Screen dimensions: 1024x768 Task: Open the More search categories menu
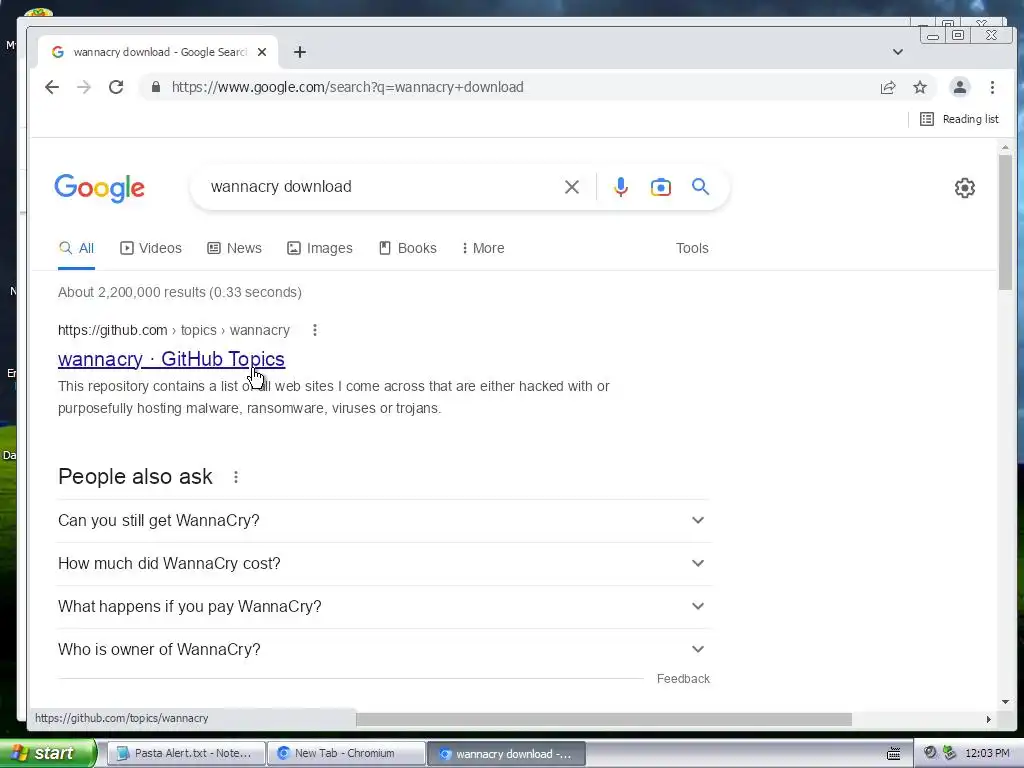[x=483, y=248]
